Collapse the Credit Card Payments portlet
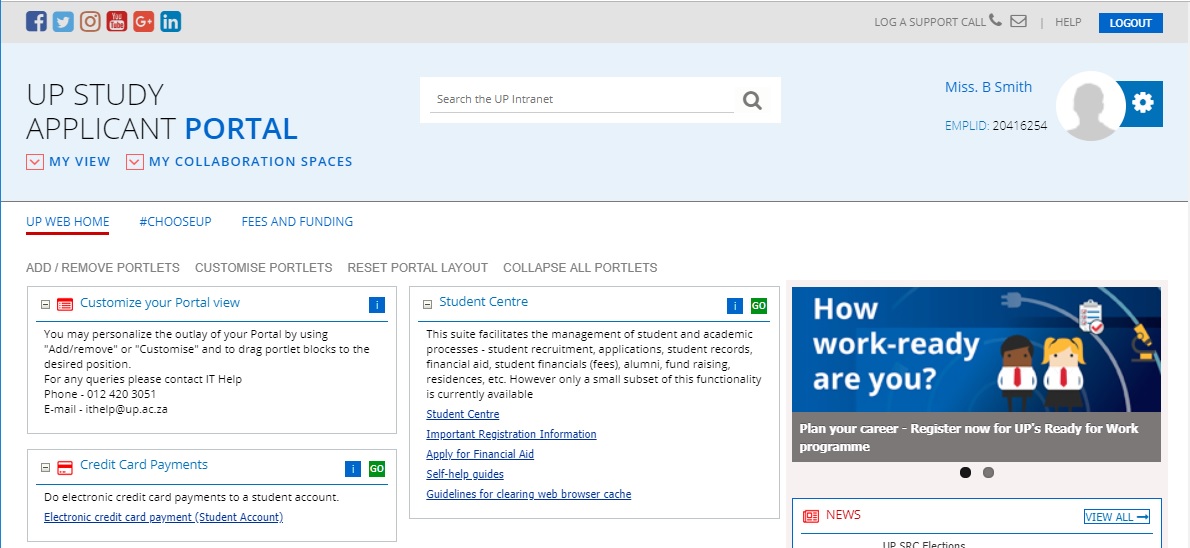The width and height of the screenshot is (1190, 548). [x=46, y=467]
